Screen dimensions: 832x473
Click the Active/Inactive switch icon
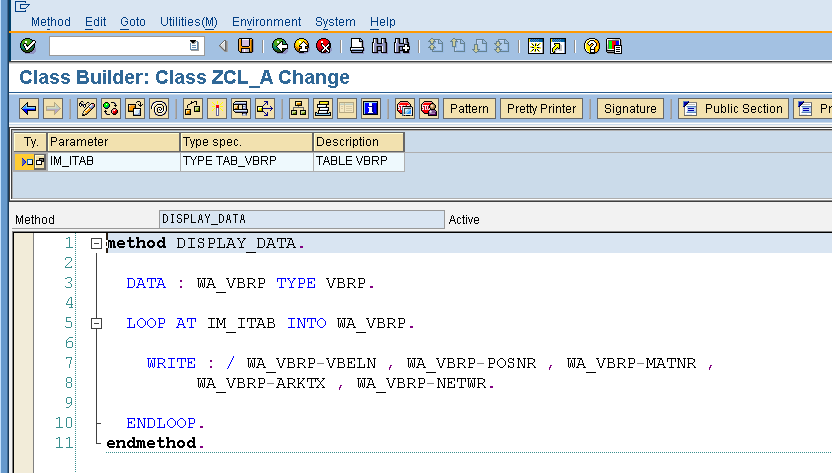(x=111, y=108)
